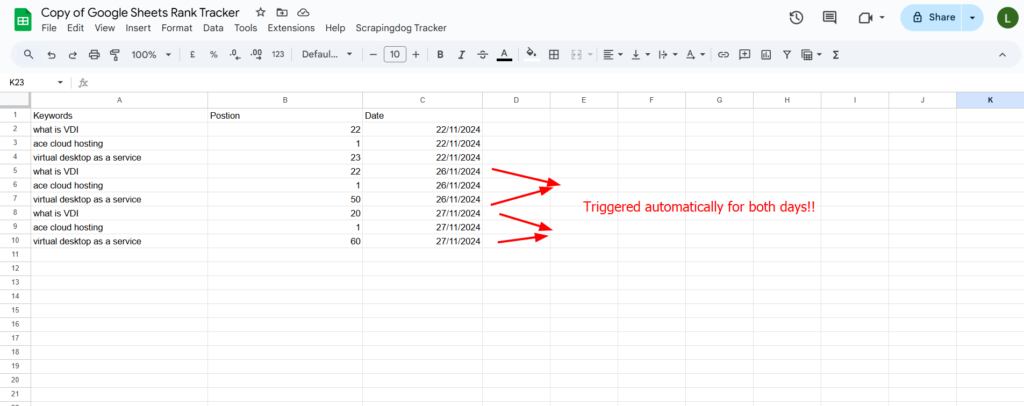This screenshot has height=406, width=1024.
Task: Activate the paint format tool
Action: click(x=115, y=55)
